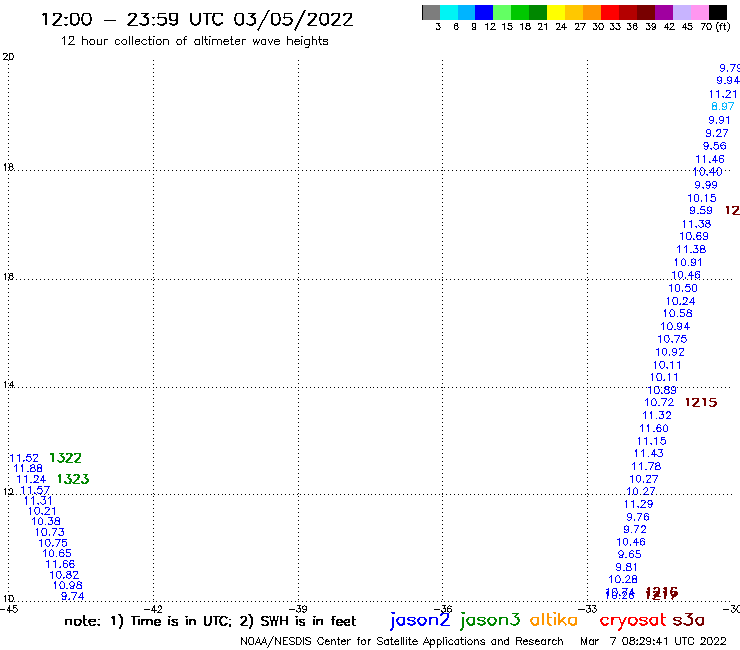Click the gray swatch in the color scale
This screenshot has width=740, height=650.
[431, 12]
